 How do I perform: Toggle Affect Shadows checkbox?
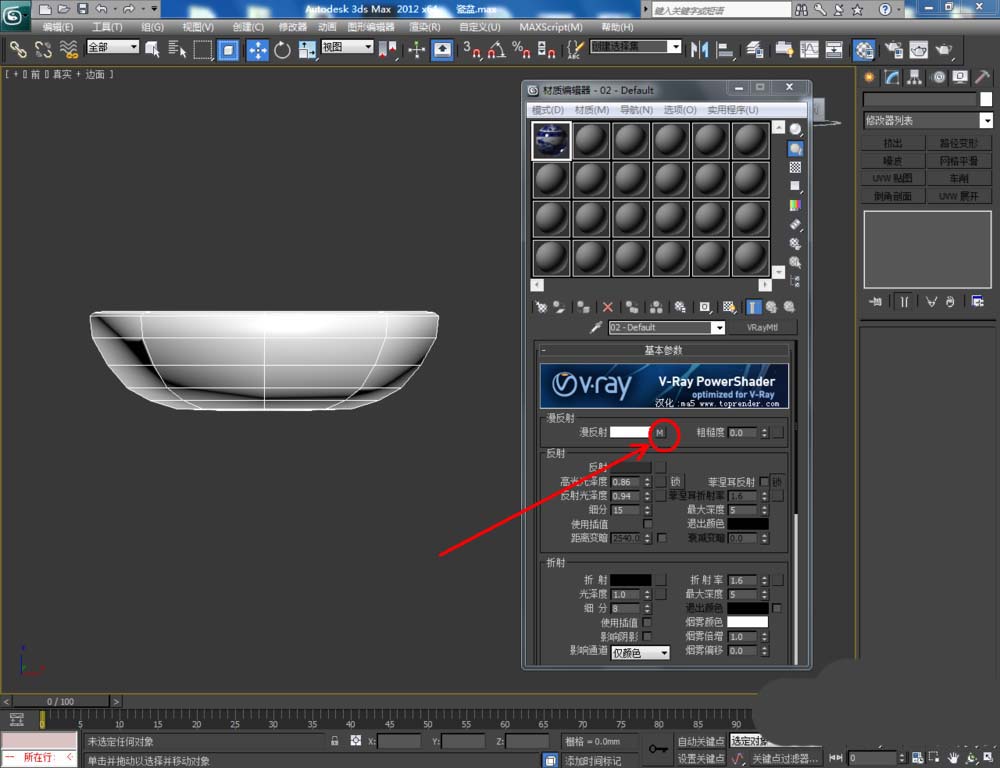point(647,636)
